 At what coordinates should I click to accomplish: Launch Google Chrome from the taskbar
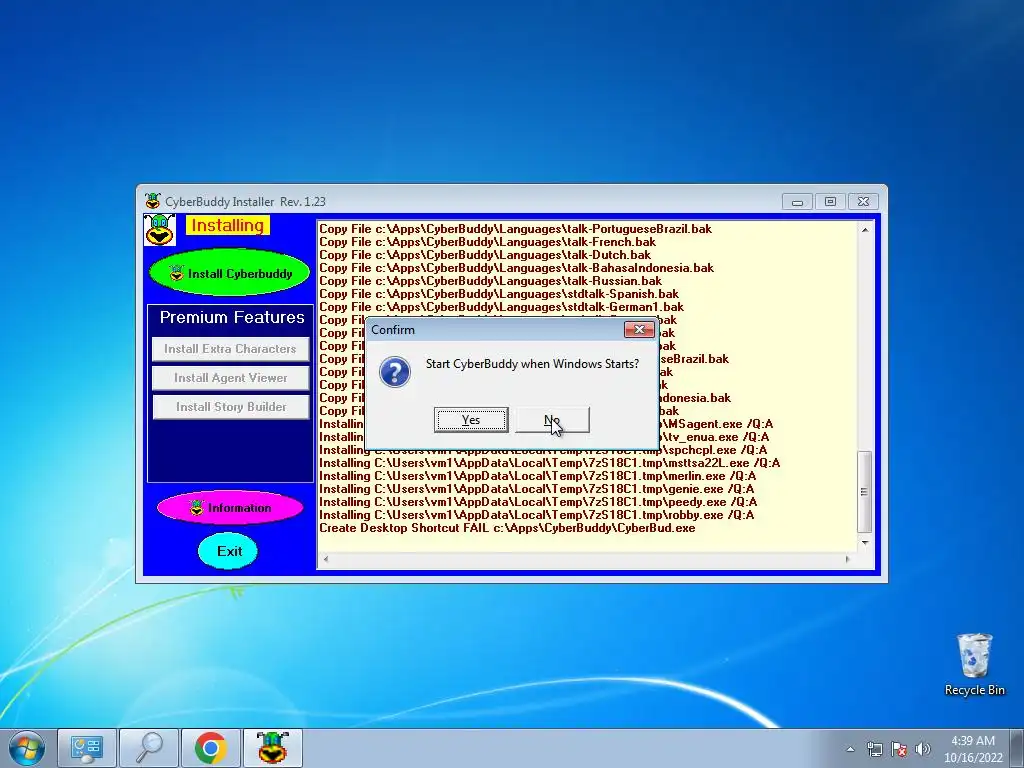click(210, 748)
